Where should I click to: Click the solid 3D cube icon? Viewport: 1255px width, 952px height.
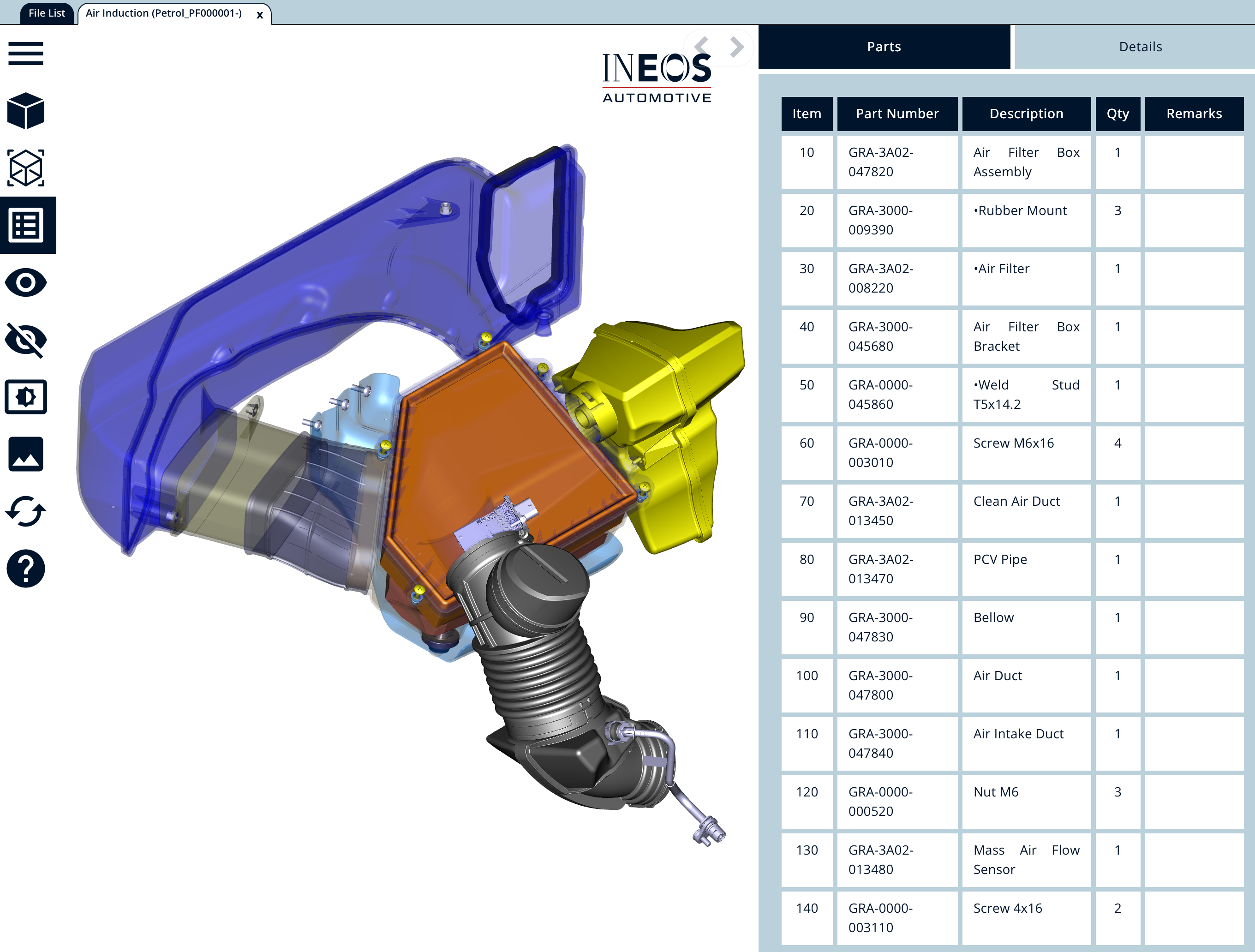(x=25, y=111)
